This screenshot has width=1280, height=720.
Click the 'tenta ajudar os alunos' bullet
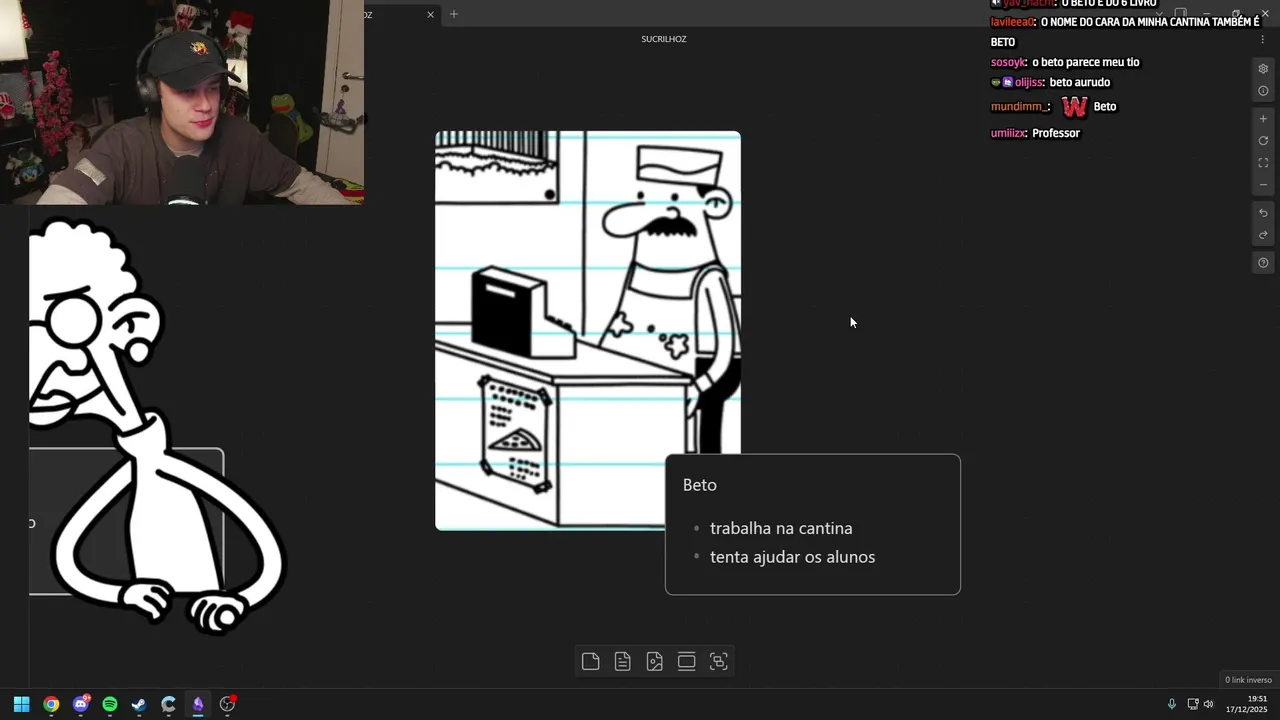tap(792, 557)
